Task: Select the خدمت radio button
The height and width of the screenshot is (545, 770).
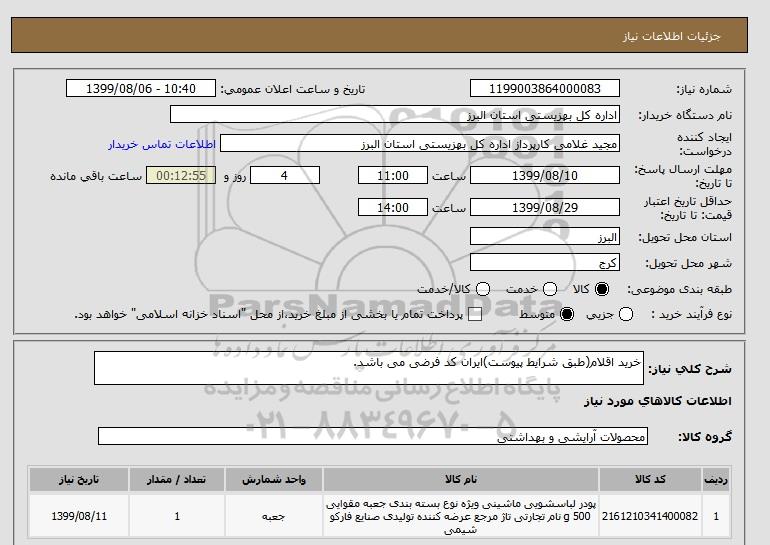Action: tap(550, 289)
